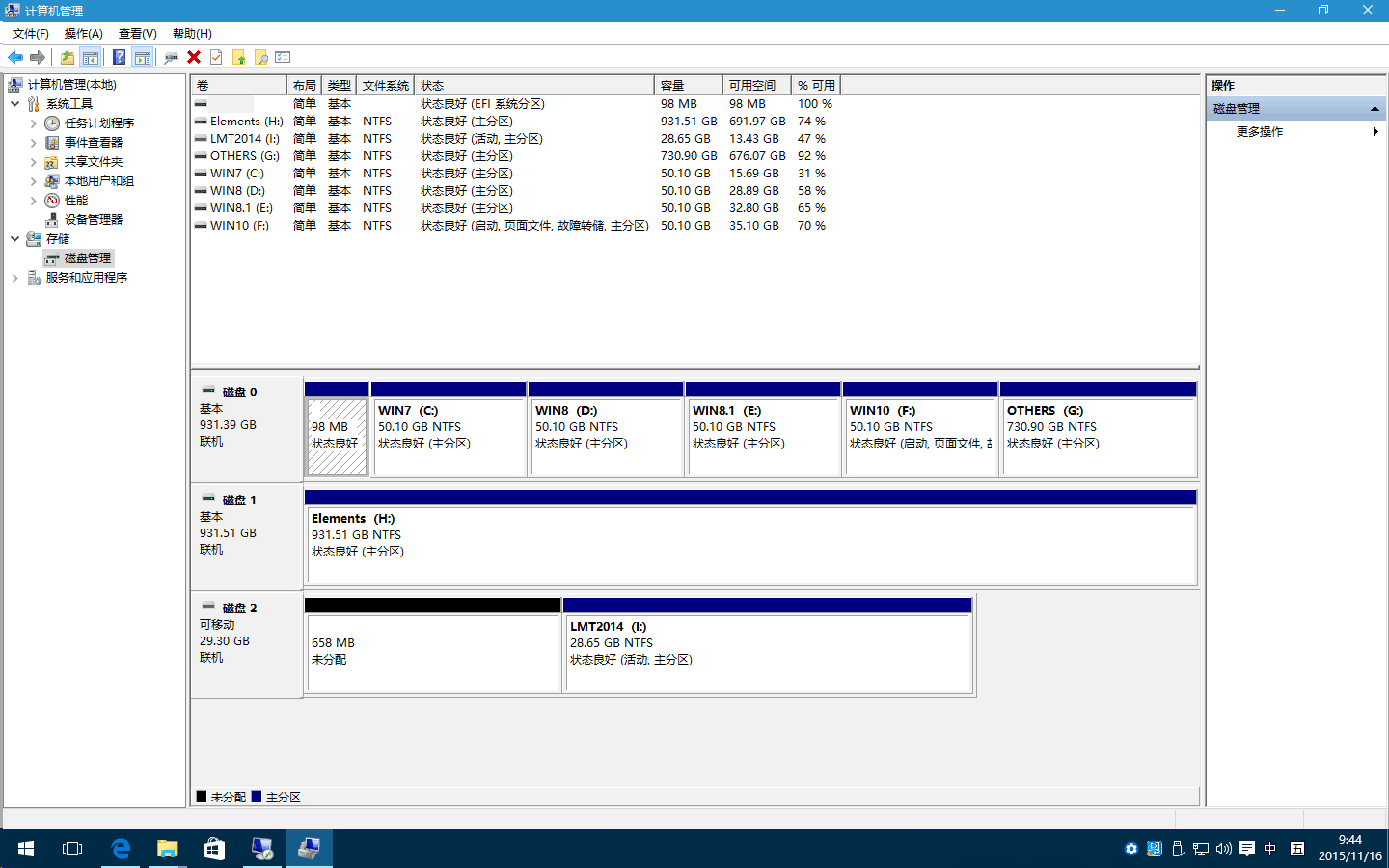Expand the 本地用户和组 node
The width and height of the screenshot is (1389, 868).
point(34,181)
